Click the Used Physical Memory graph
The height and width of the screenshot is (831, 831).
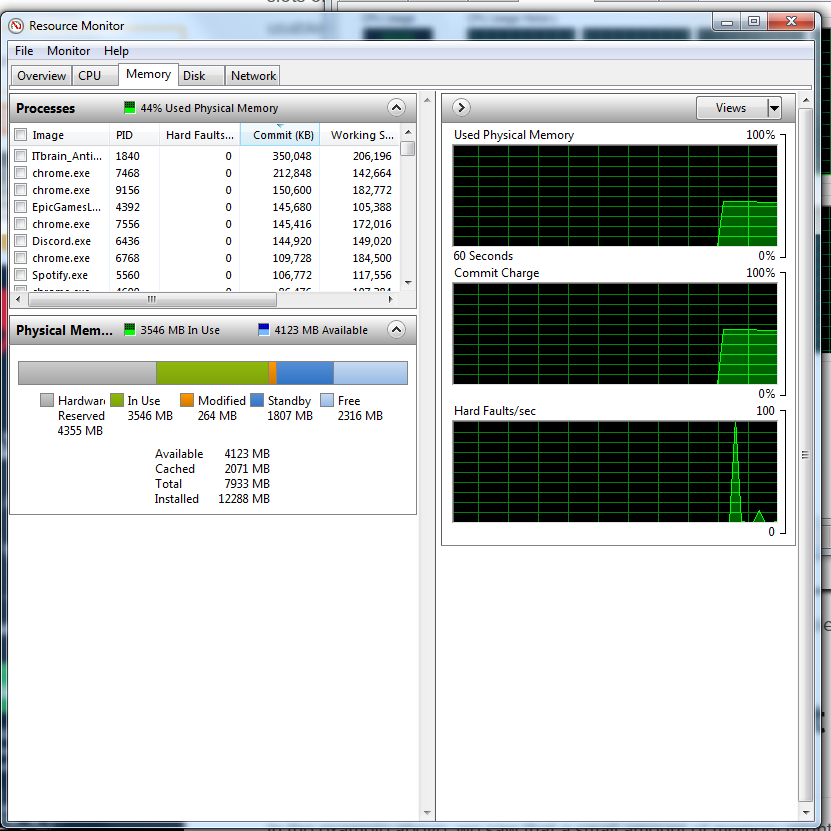(615, 196)
